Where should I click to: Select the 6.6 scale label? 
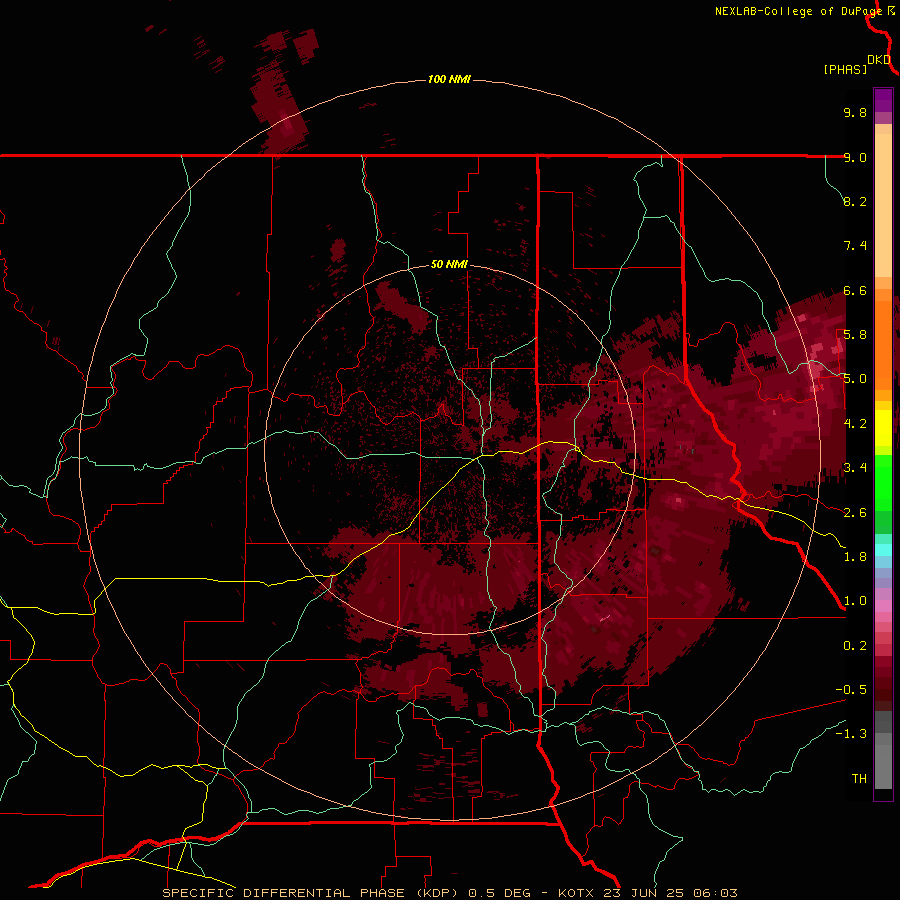[855, 290]
